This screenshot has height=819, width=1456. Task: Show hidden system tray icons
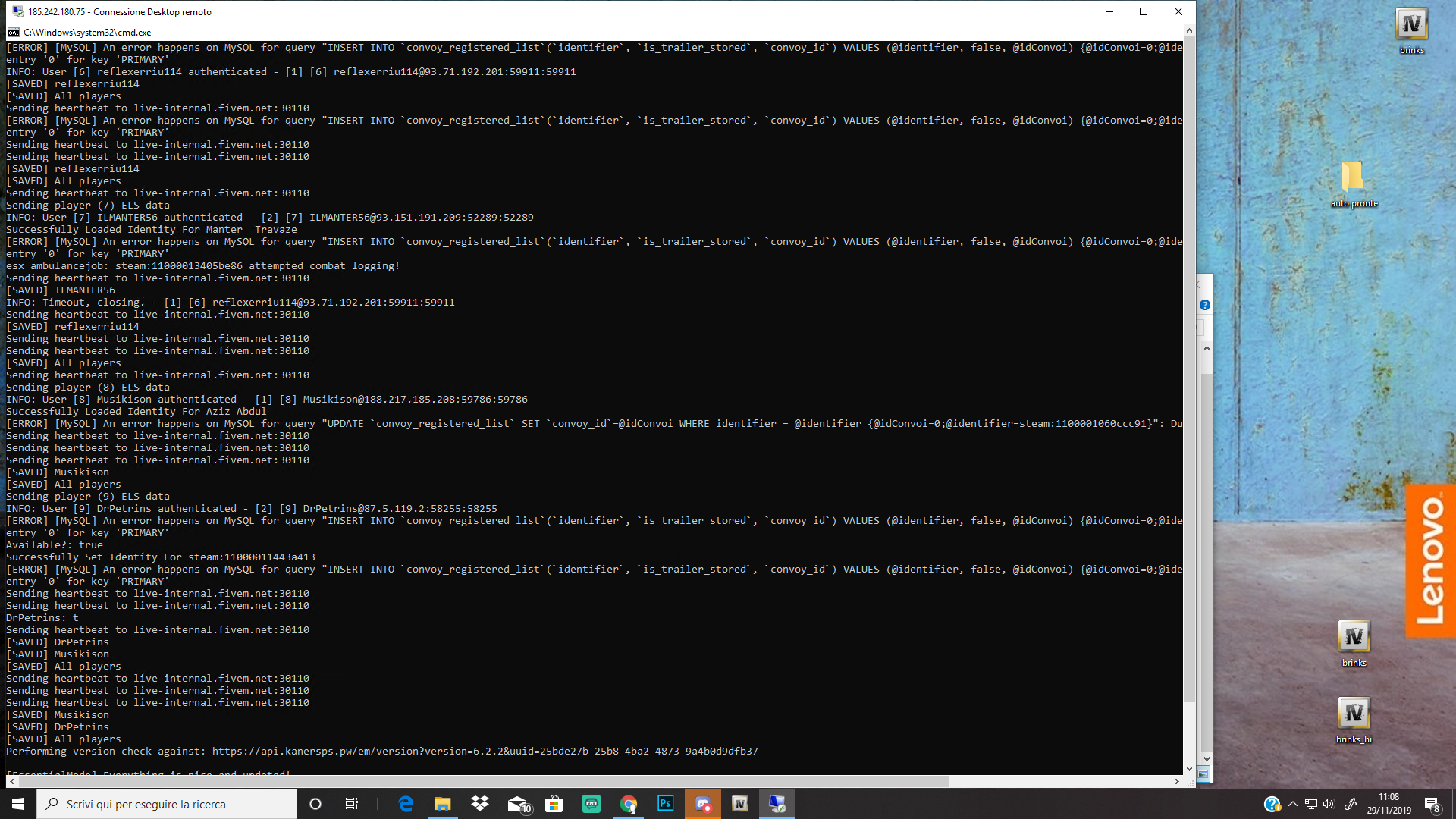(1293, 804)
